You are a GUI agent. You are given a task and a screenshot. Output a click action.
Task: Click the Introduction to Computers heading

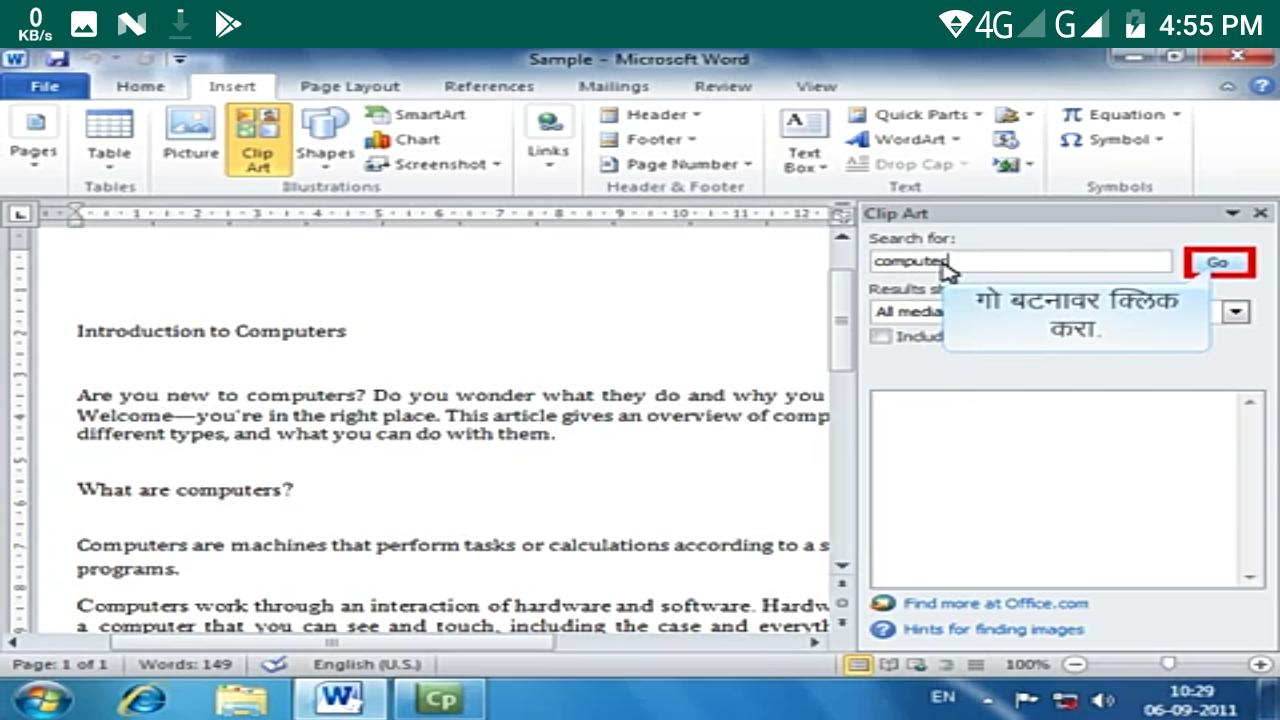click(211, 331)
